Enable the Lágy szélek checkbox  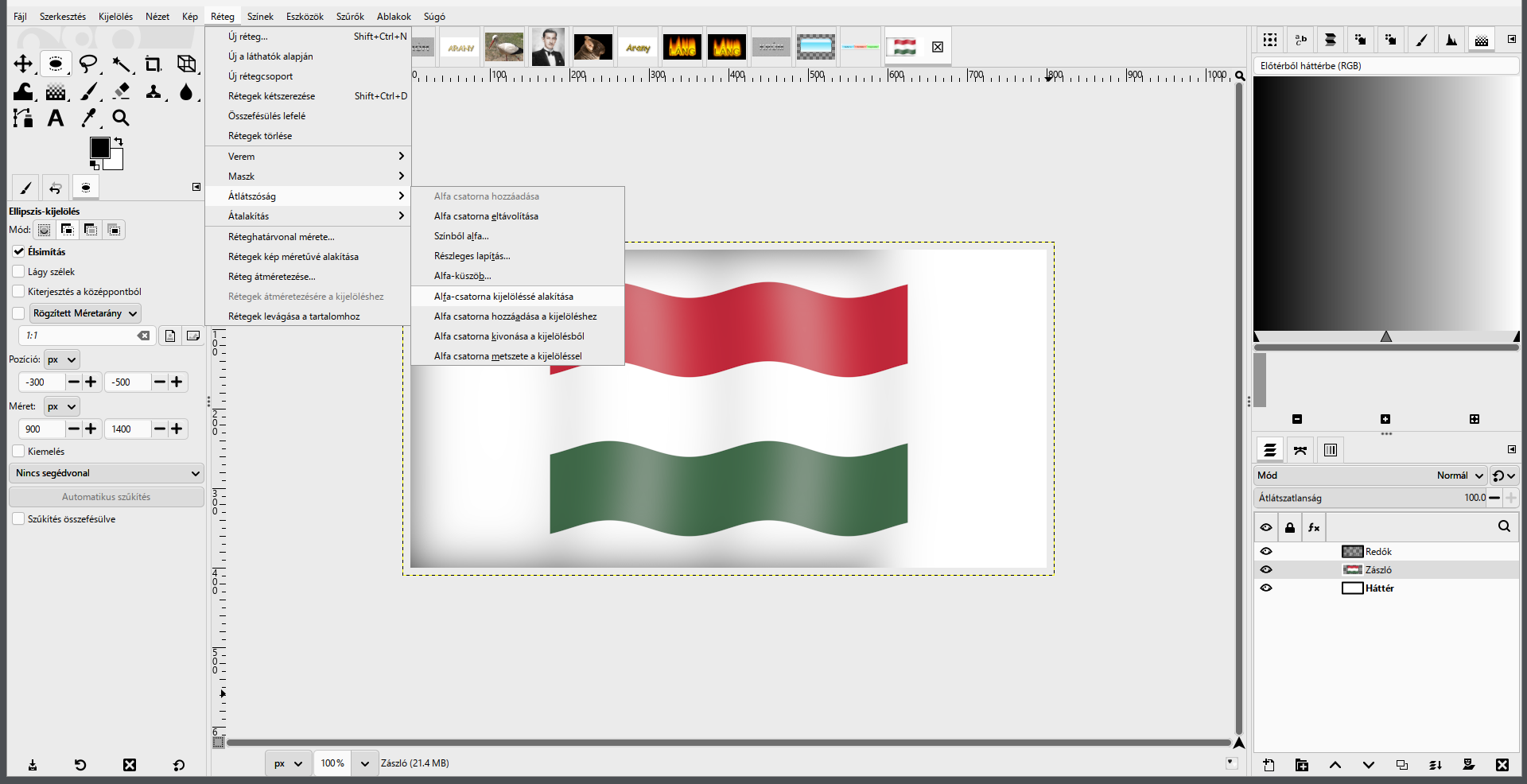(x=18, y=271)
